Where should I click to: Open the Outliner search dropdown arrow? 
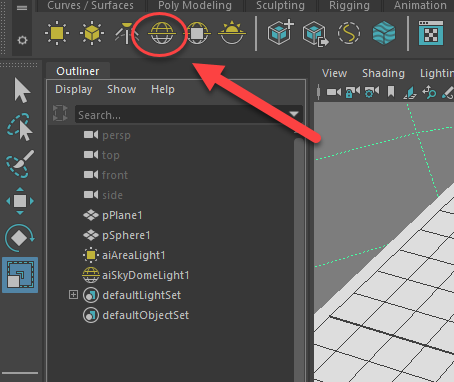(x=294, y=114)
